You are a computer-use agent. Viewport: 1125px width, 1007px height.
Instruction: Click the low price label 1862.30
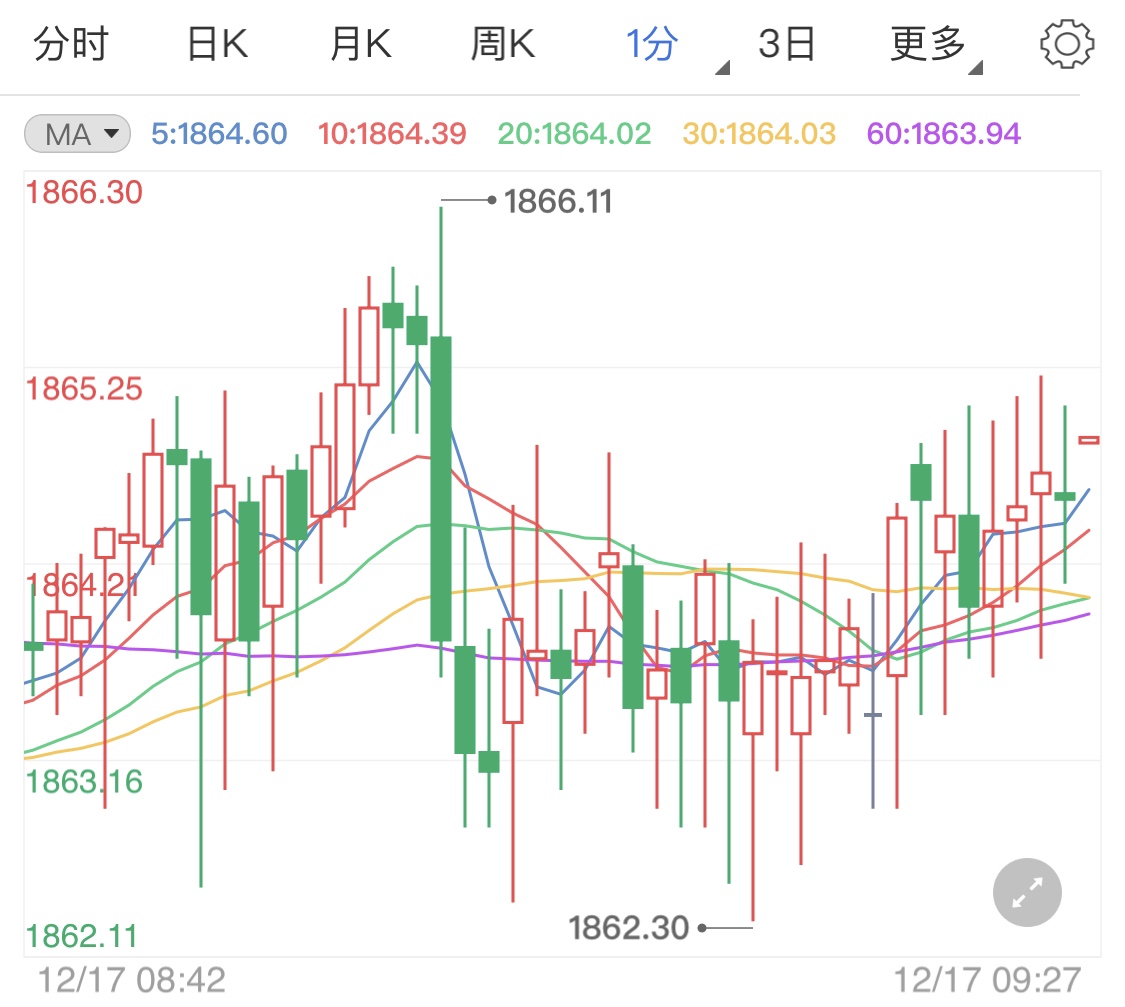pos(629,928)
